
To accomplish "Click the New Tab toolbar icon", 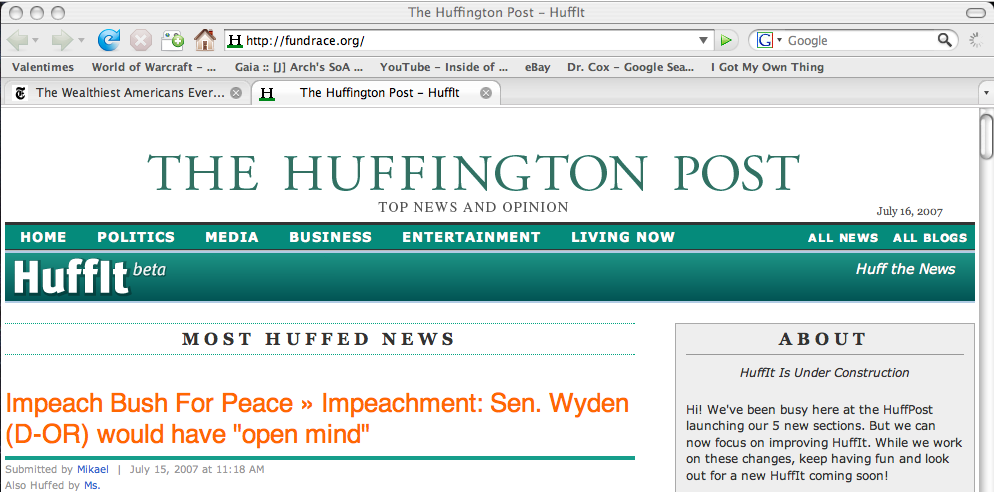I will point(172,40).
